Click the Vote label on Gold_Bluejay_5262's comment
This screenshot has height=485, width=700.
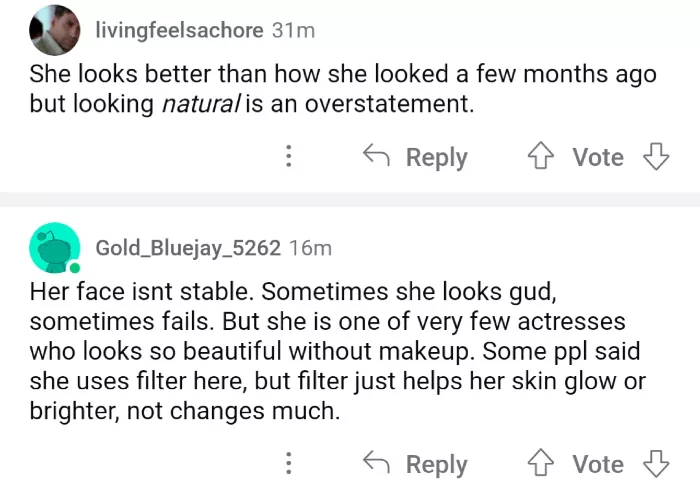tap(598, 464)
